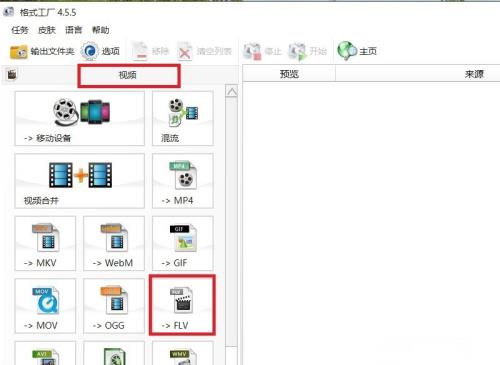
Task: Select the WMV format tile
Action: (183, 353)
